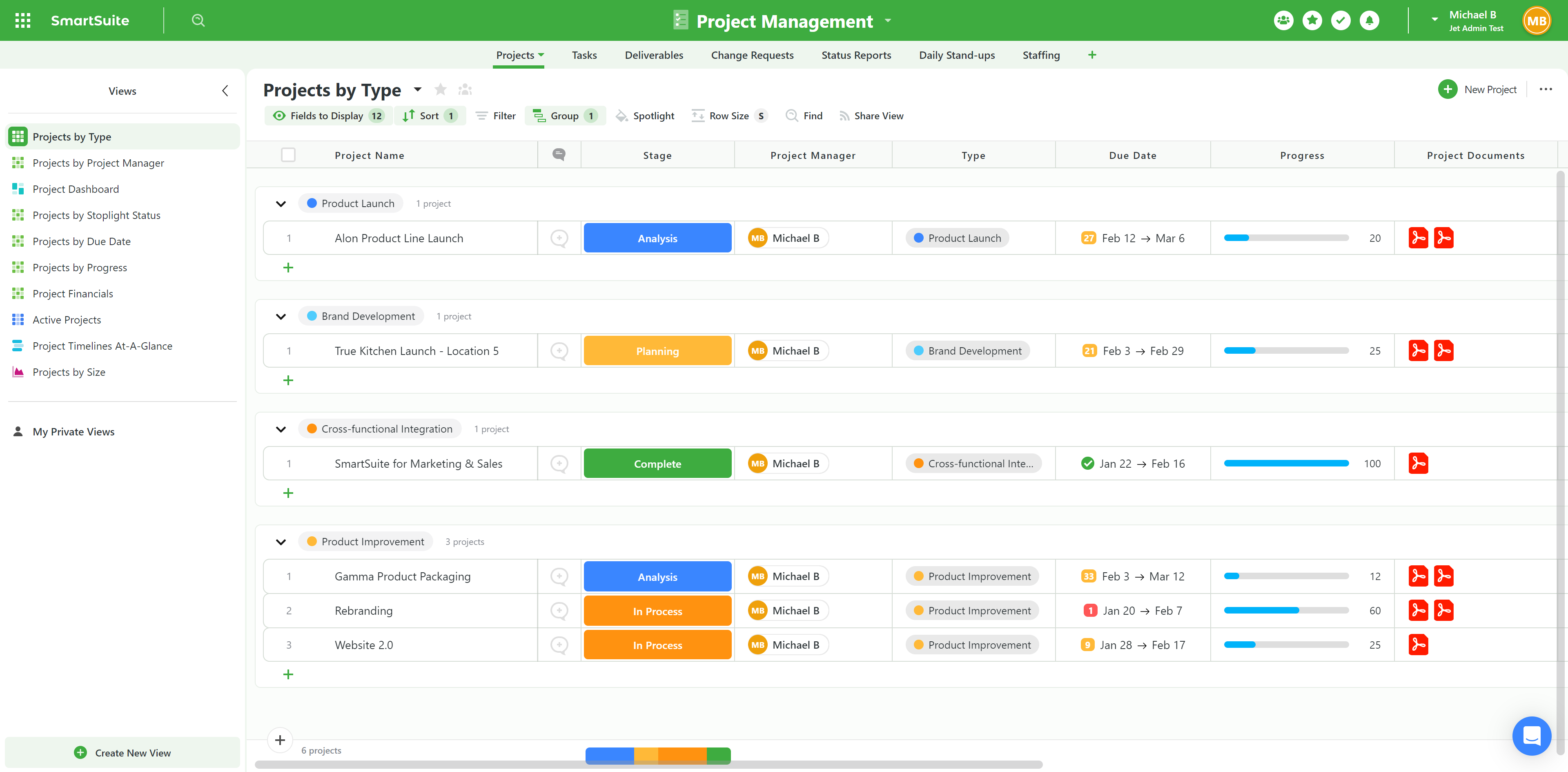Open the Projects by Type view dropdown
1568x772 pixels.
[418, 90]
